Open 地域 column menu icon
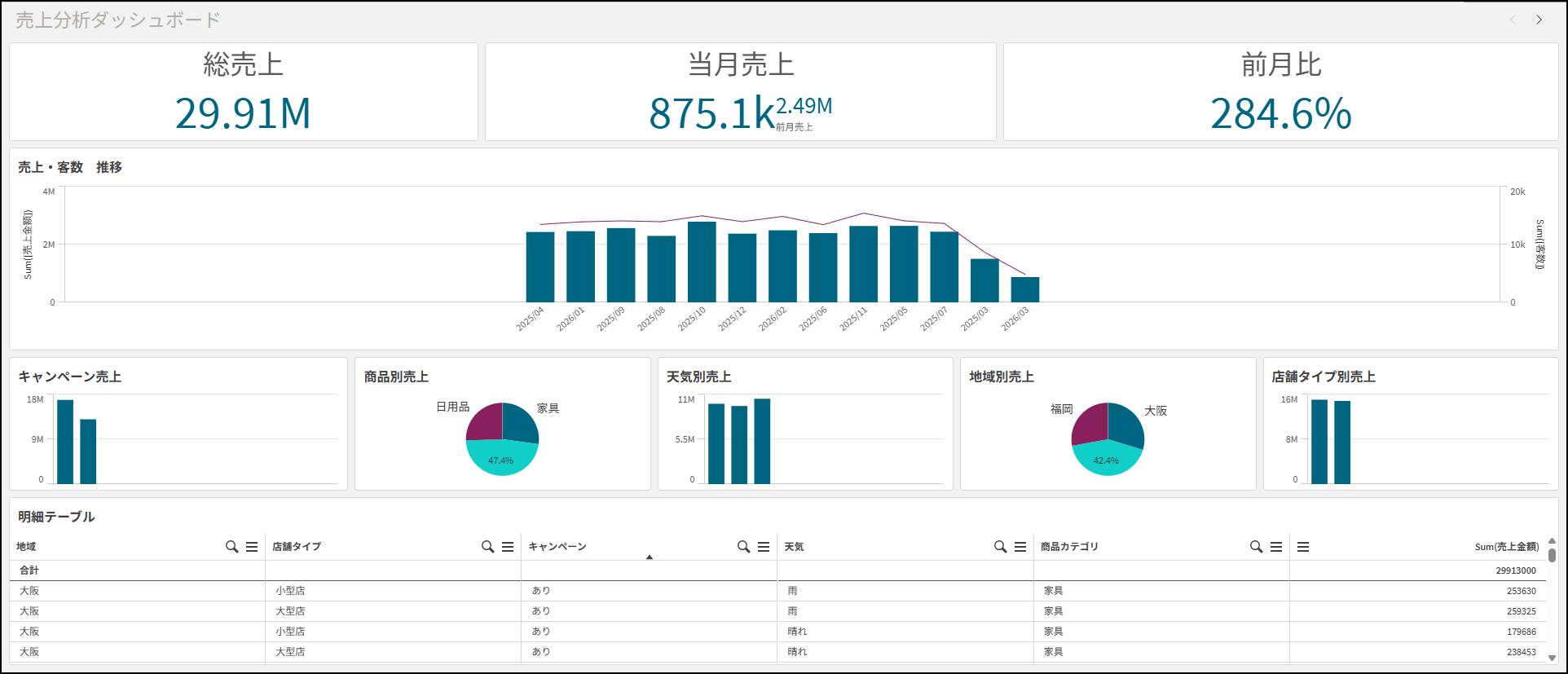 pyautogui.click(x=252, y=547)
